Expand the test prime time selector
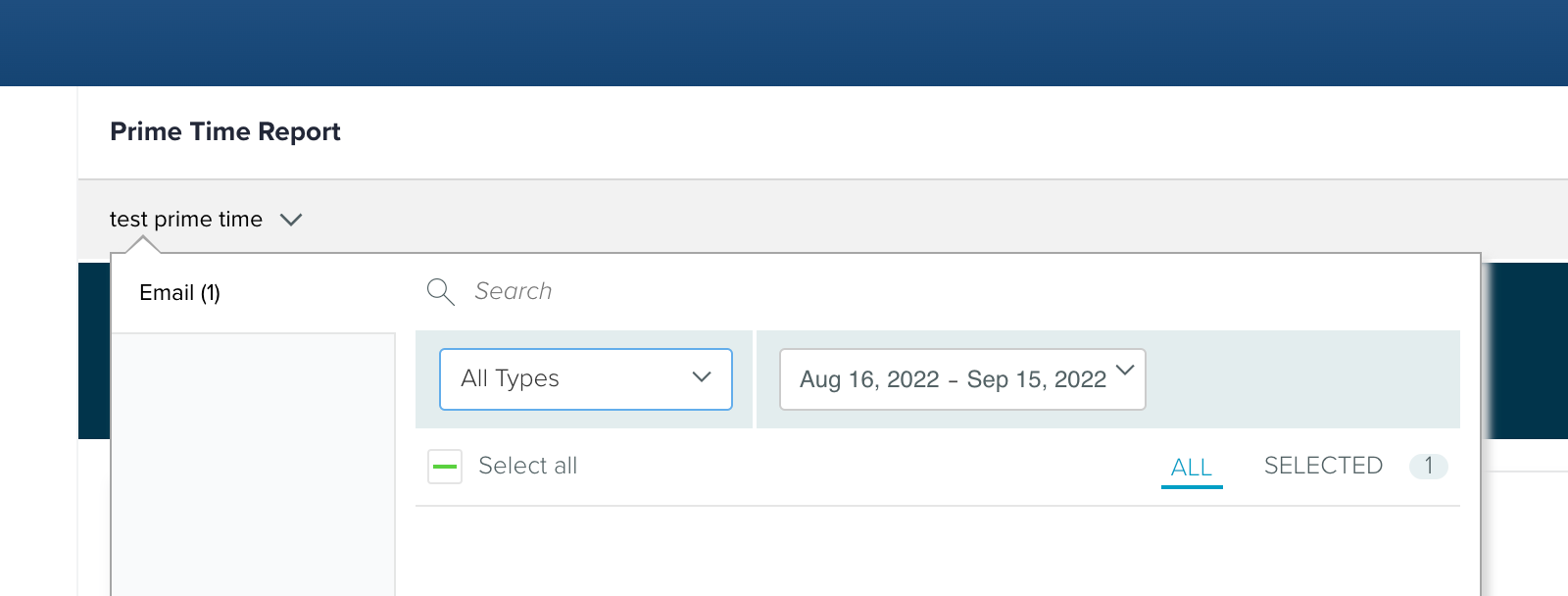Viewport: 1568px width, 596px height. (186, 220)
